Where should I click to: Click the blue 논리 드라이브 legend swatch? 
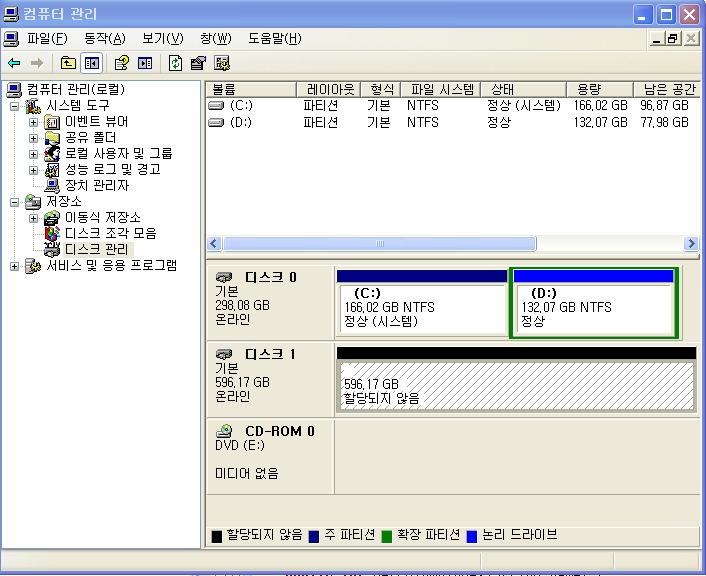click(x=471, y=536)
